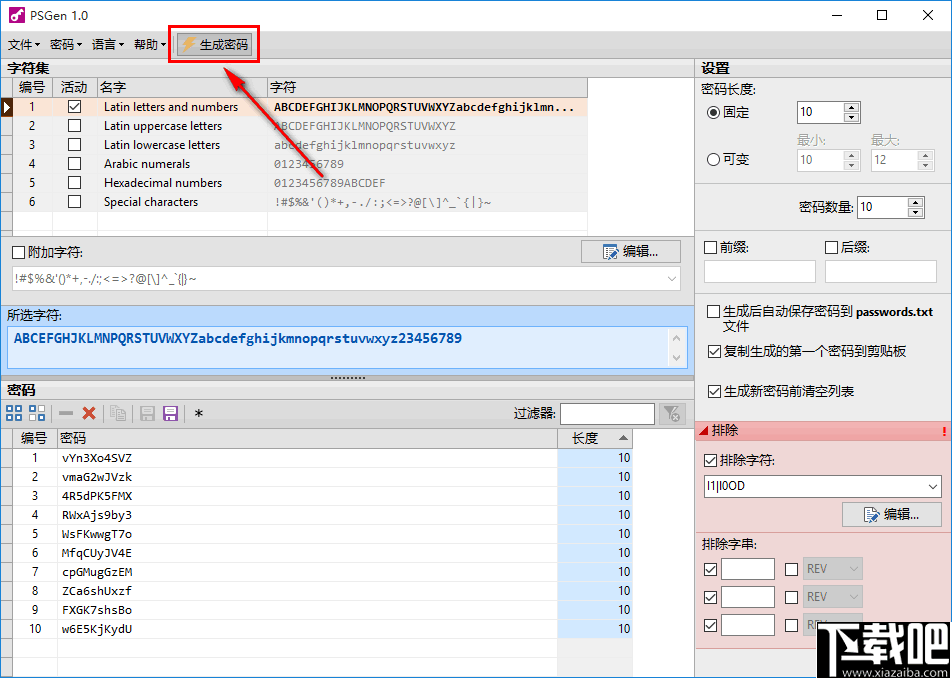The width and height of the screenshot is (952, 678).
Task: Select all passwords grid icon
Action: pyautogui.click(x=14, y=413)
